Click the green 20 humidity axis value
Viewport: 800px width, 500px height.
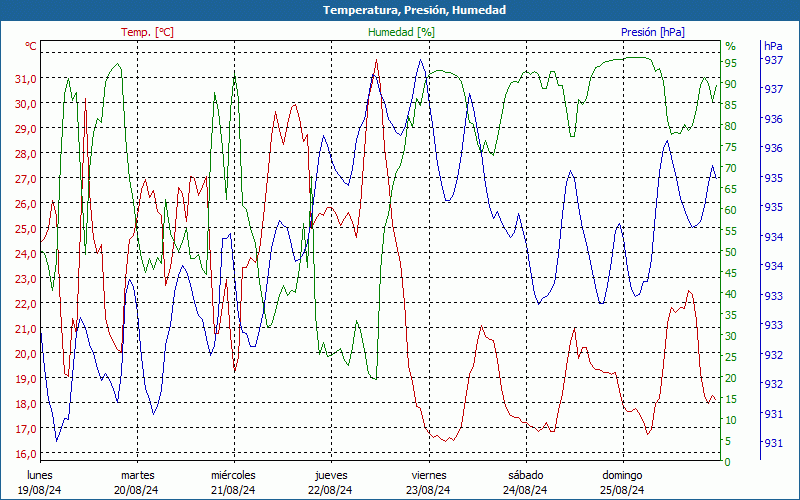point(731,378)
